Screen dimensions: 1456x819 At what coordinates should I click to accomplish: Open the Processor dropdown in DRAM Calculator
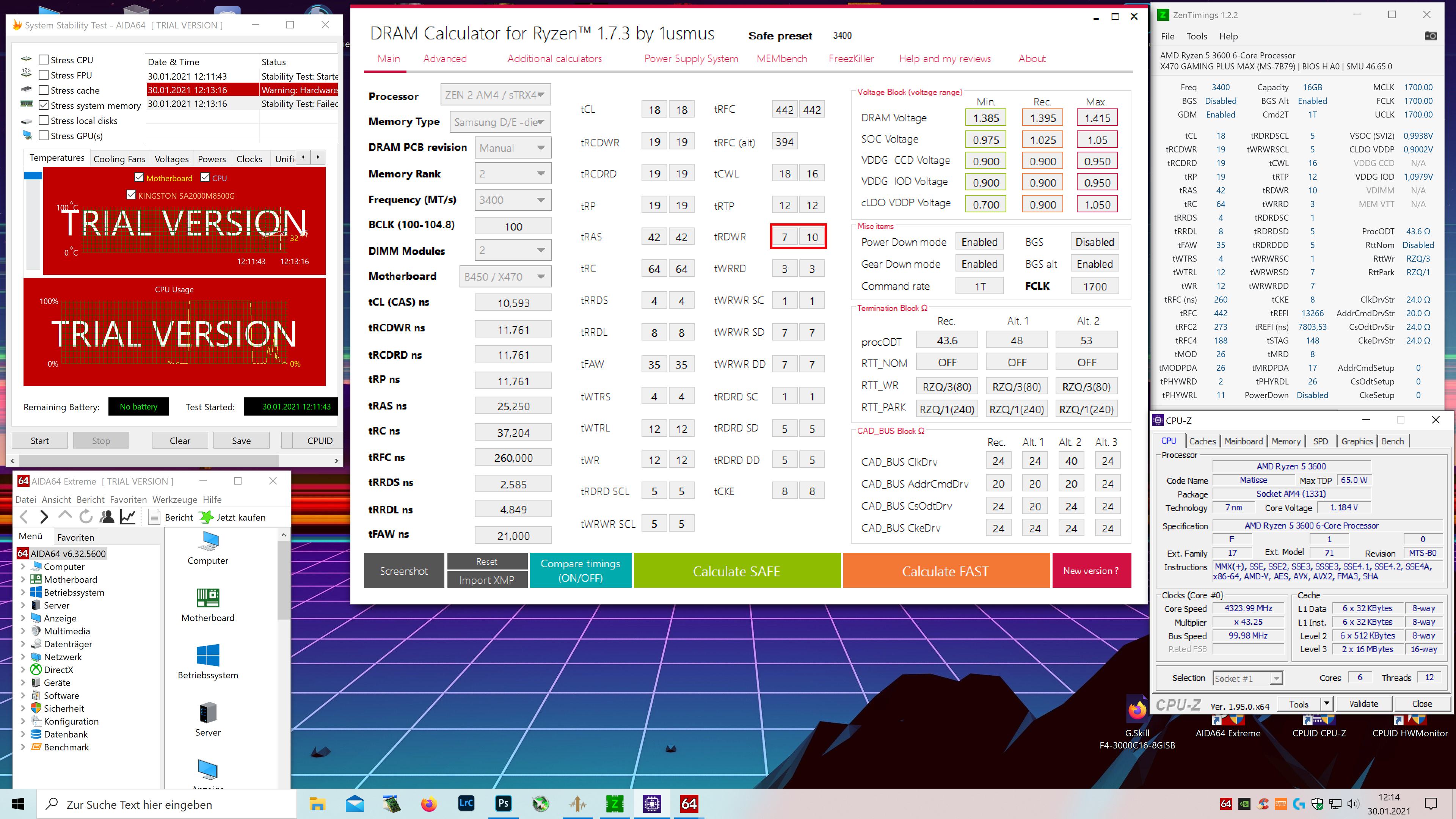[495, 95]
